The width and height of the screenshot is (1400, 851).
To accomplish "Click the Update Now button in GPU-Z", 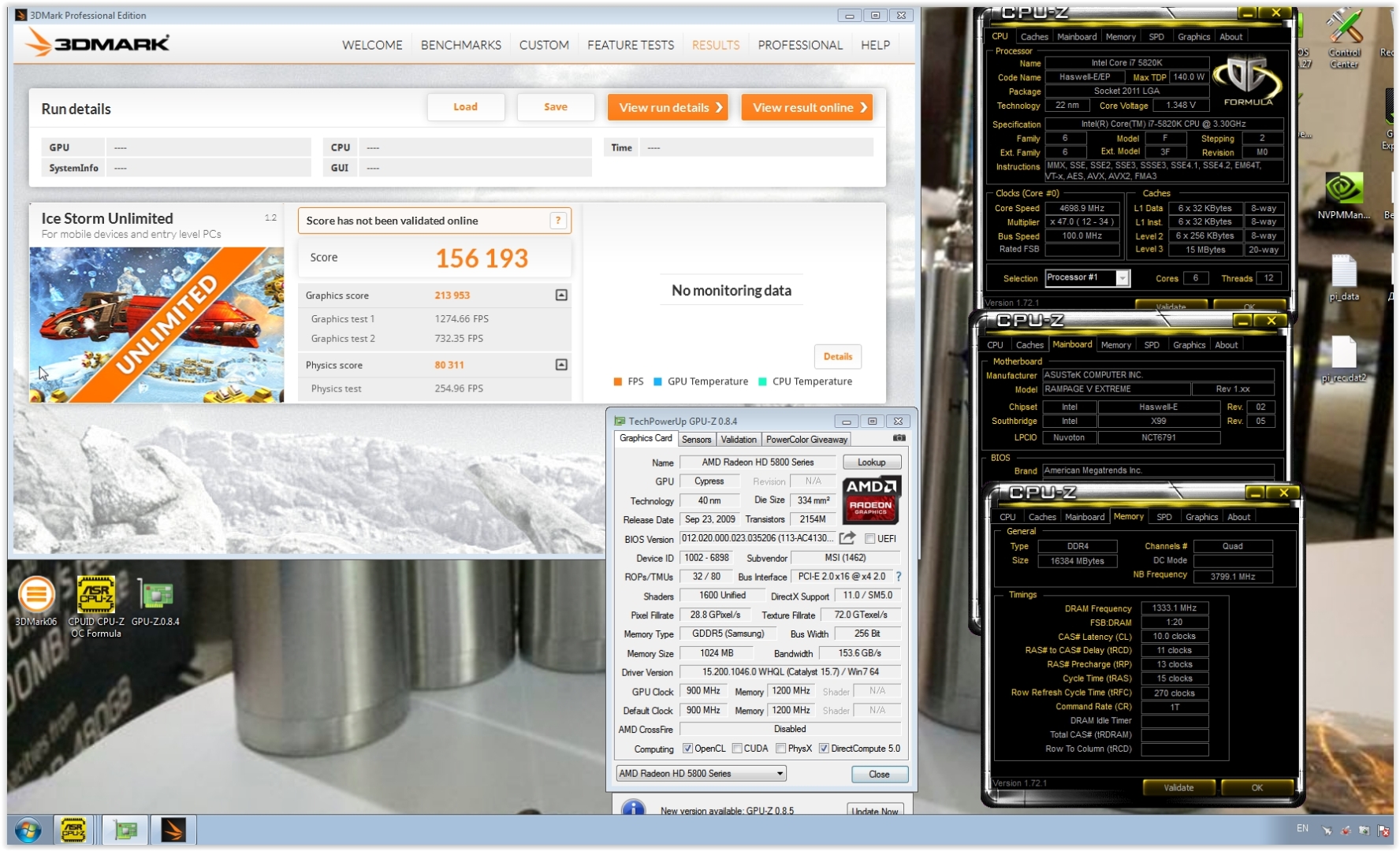I will tap(875, 810).
